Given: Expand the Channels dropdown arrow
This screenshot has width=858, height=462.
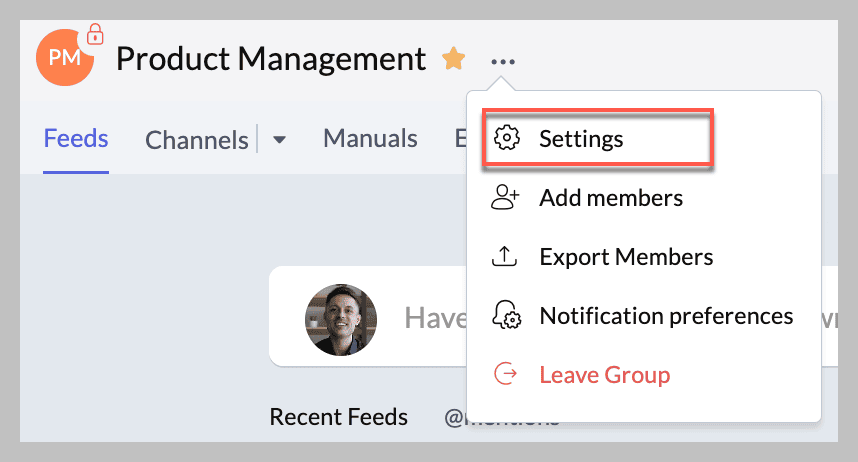Looking at the screenshot, I should (279, 140).
